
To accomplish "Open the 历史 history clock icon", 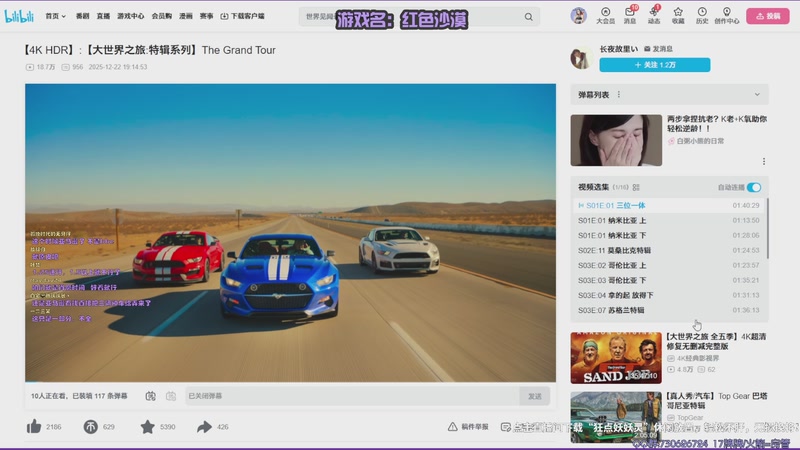I will coord(702,16).
